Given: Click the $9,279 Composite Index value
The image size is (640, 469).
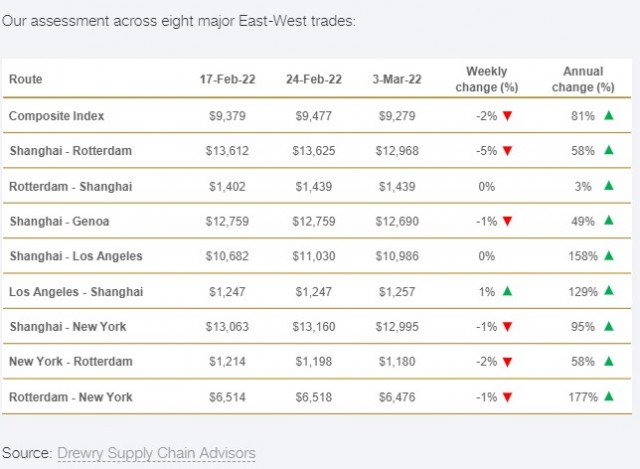Looking at the screenshot, I should click(397, 116).
